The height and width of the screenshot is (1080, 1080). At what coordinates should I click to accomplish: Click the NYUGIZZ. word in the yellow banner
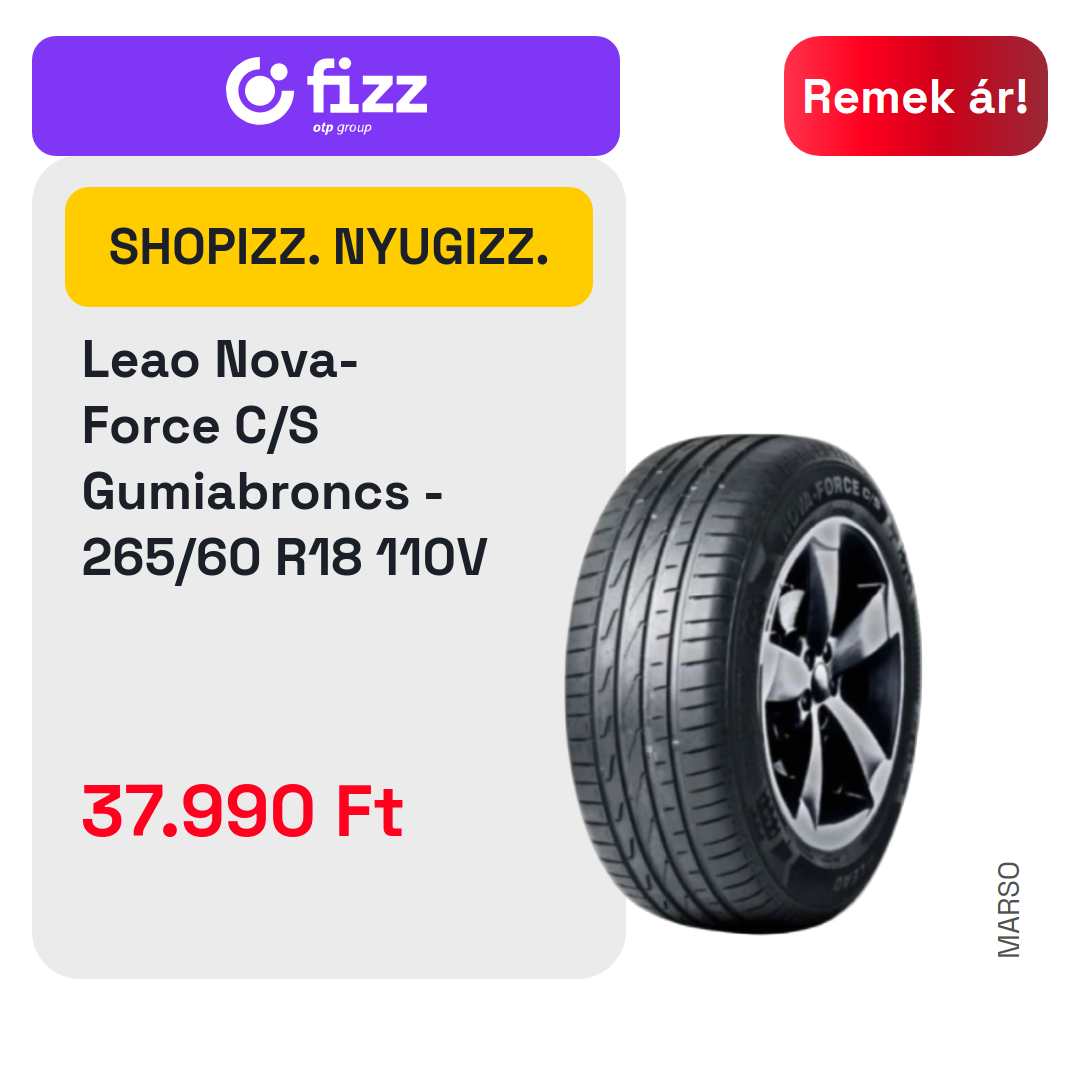click(442, 247)
